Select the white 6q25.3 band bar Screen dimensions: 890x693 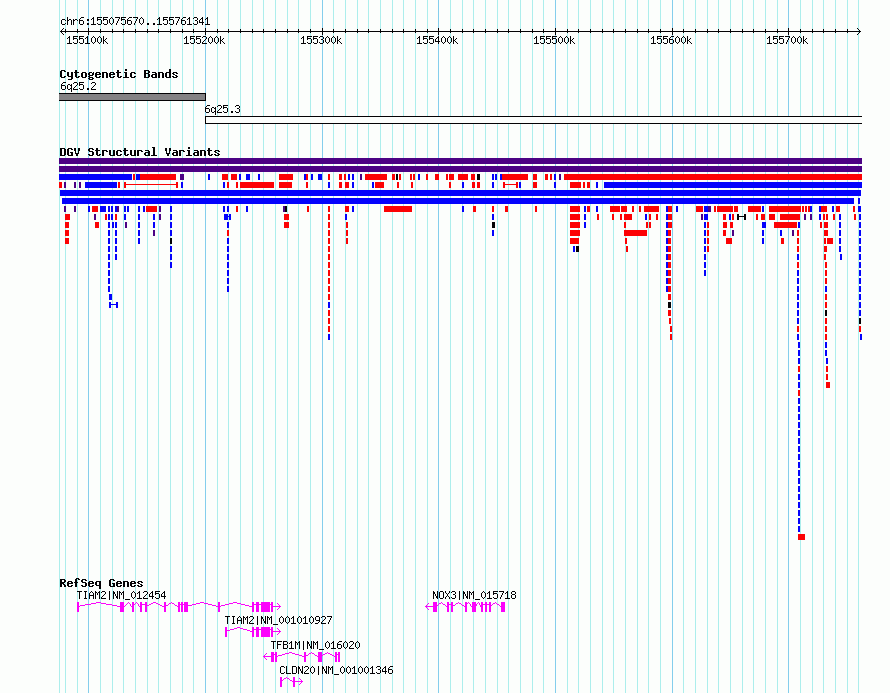(534, 120)
